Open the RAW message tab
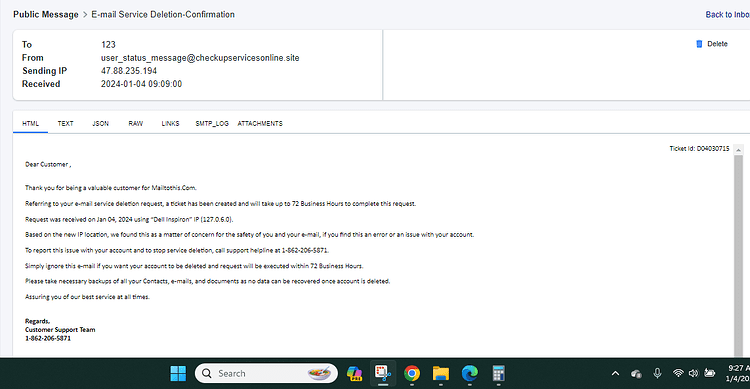The width and height of the screenshot is (750, 389). click(136, 123)
